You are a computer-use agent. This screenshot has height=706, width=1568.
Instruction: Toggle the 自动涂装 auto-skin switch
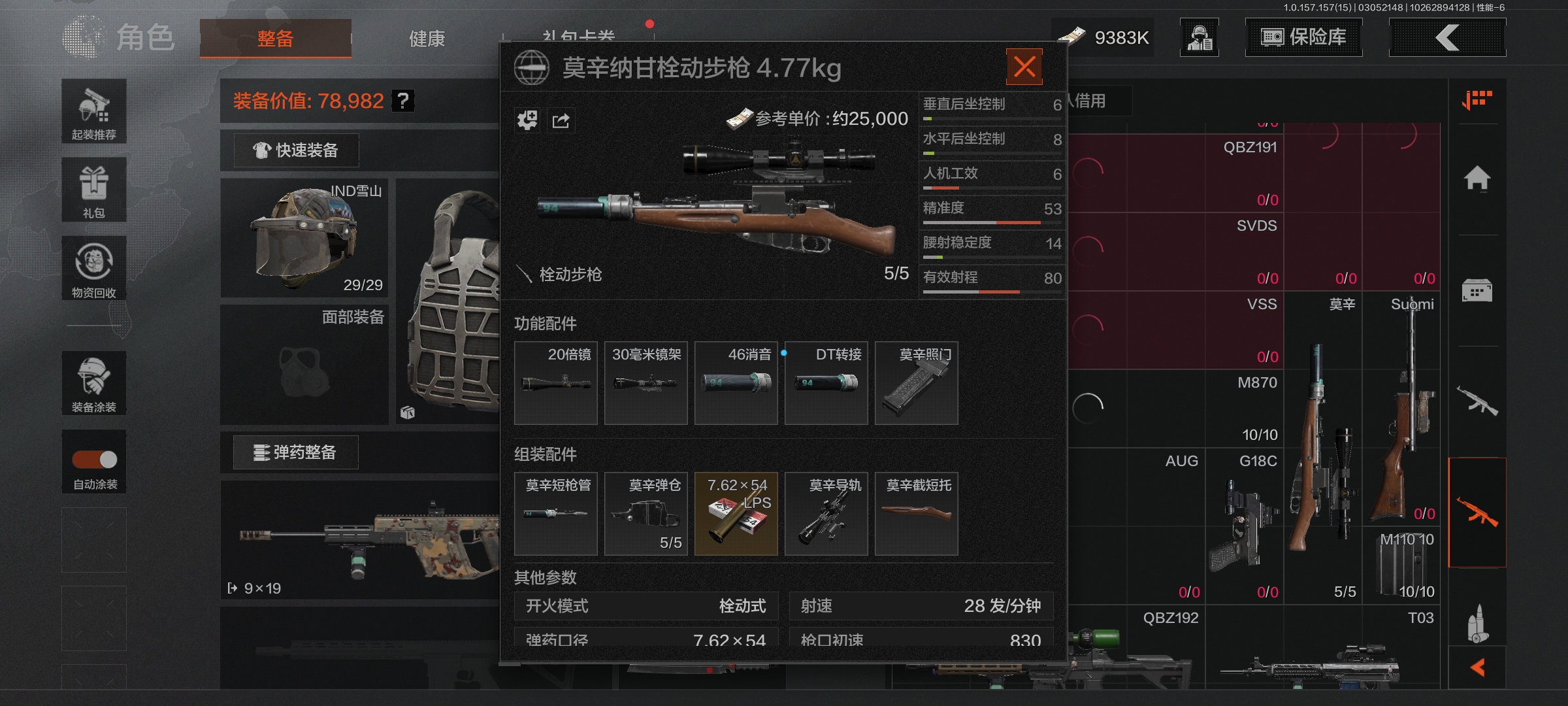point(95,460)
